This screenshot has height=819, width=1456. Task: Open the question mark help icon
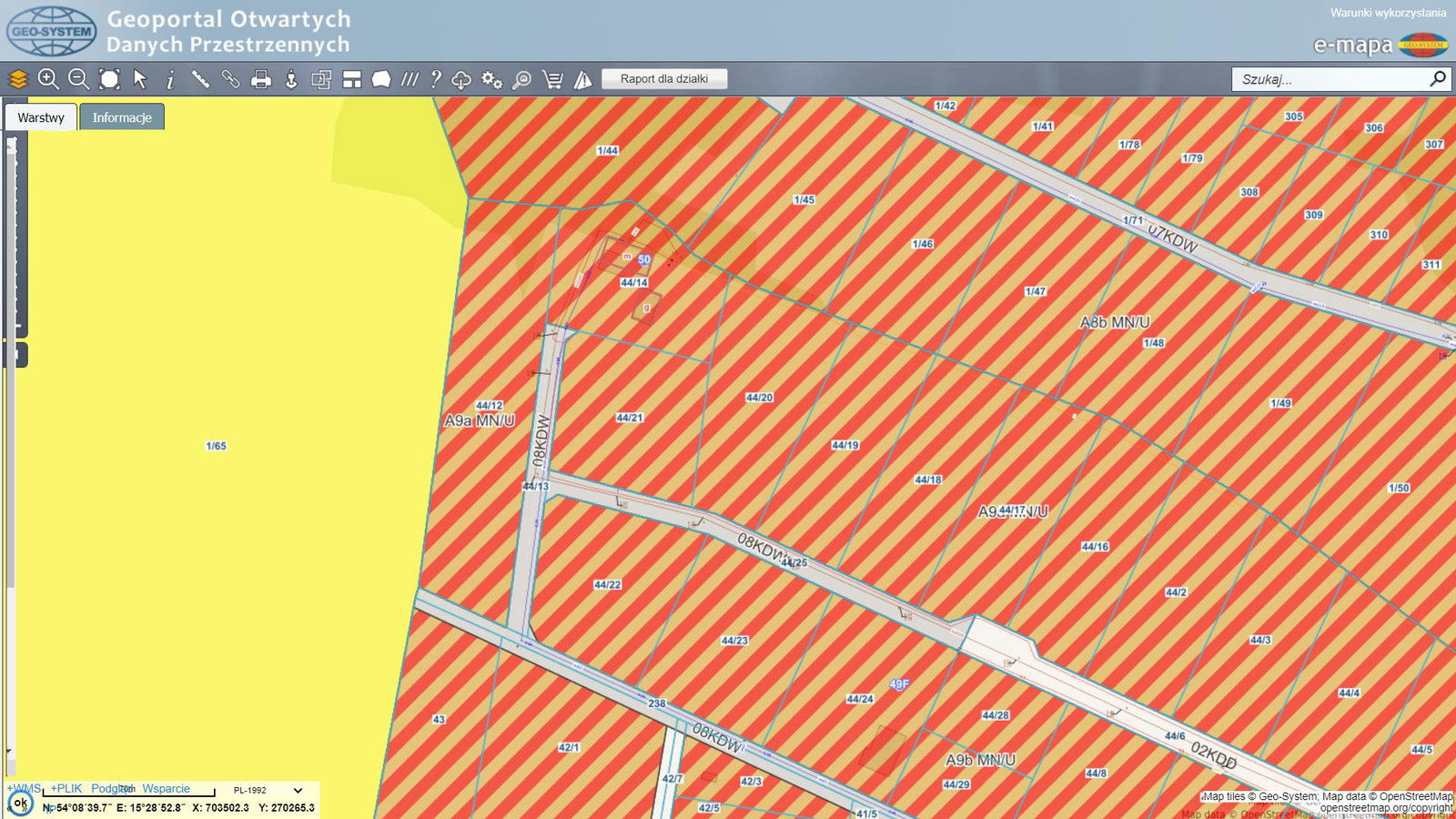[436, 79]
